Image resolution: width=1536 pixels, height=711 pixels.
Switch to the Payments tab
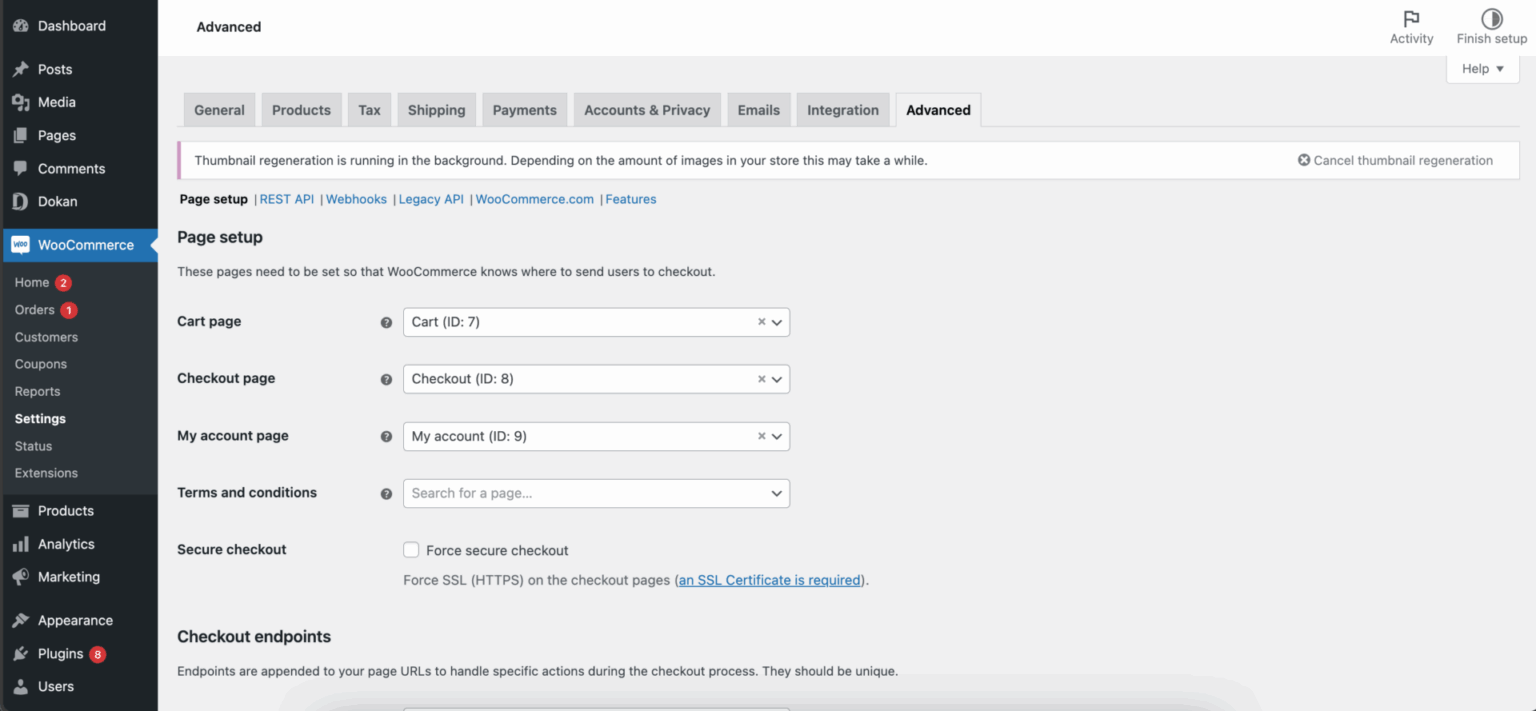point(525,110)
